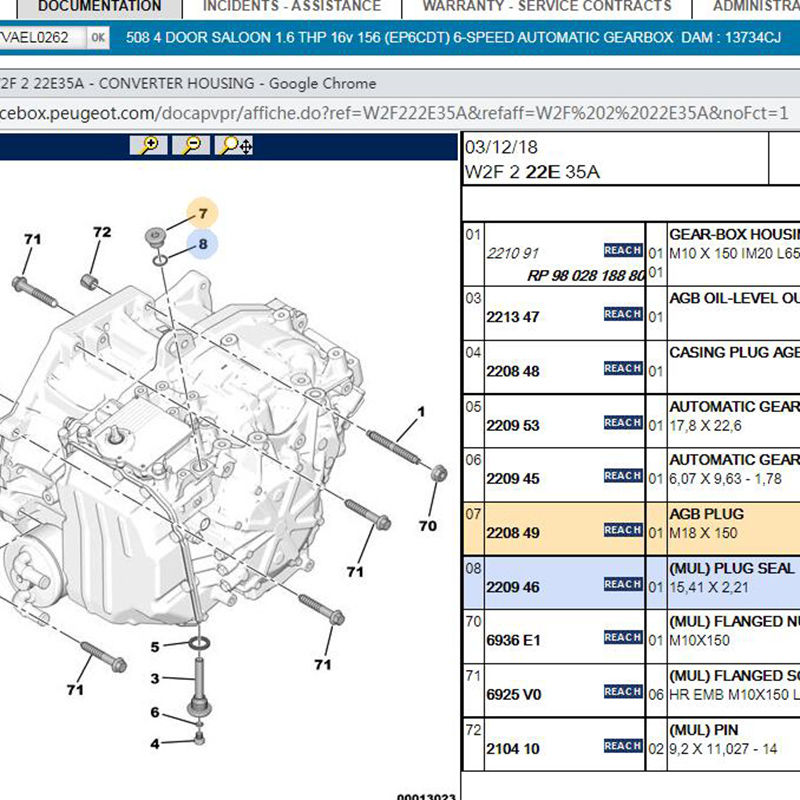The image size is (800, 800).
Task: Click callout number 70 on diagram
Action: pyautogui.click(x=427, y=526)
